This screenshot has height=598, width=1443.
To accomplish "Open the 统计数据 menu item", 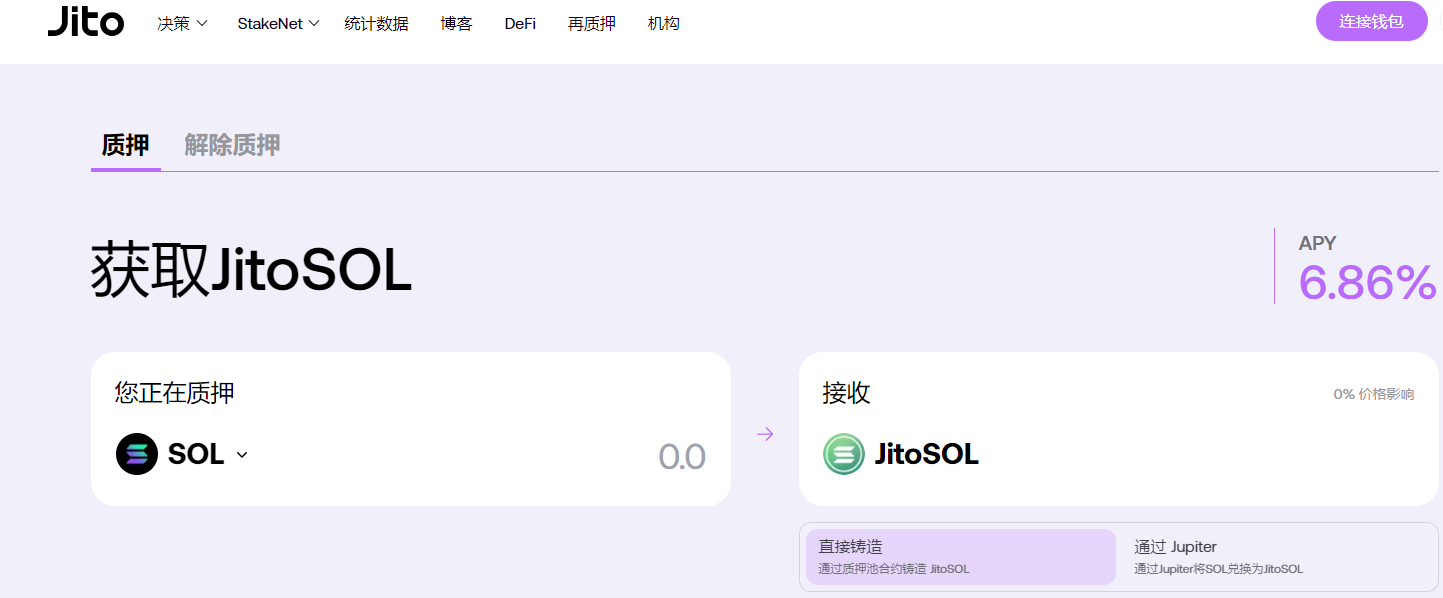I will pos(376,23).
